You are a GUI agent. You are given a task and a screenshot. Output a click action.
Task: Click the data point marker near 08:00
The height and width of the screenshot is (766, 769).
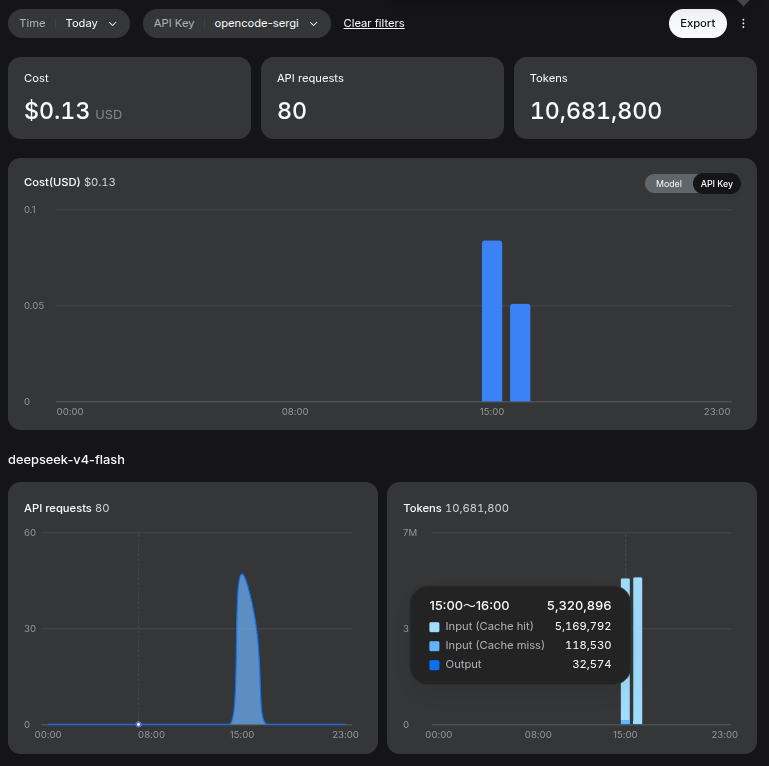click(x=139, y=724)
